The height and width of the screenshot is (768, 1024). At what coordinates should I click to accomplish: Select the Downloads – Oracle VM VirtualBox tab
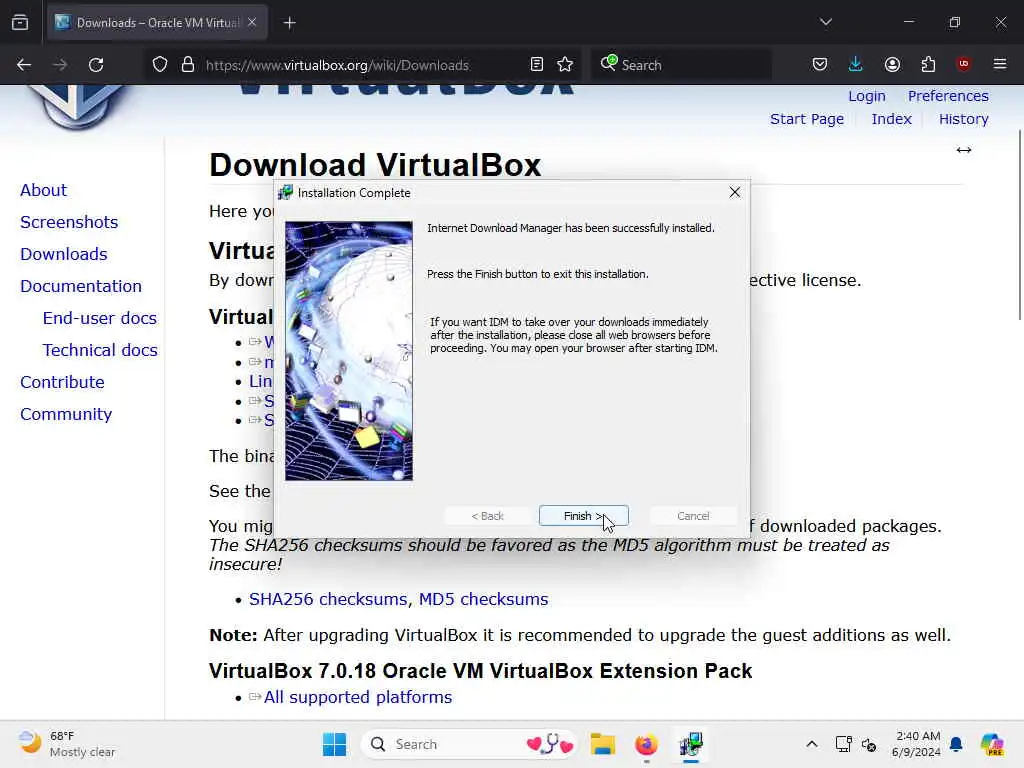pyautogui.click(x=157, y=22)
